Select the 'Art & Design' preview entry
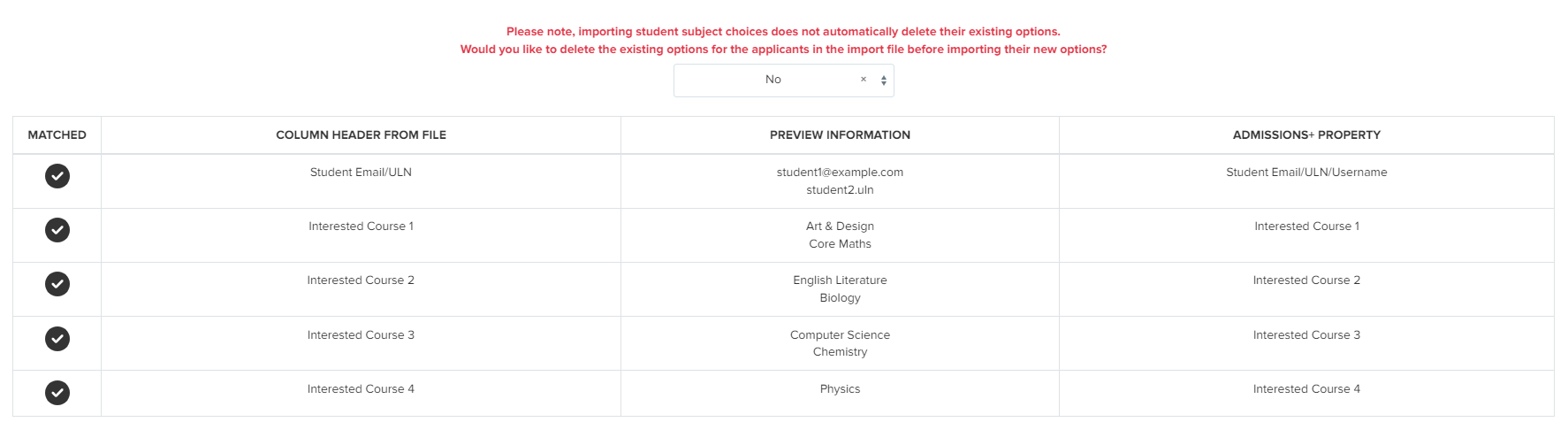 tap(840, 226)
